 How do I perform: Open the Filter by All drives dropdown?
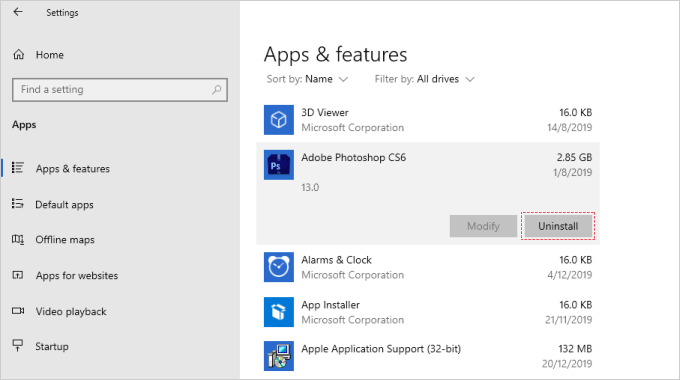tap(425, 79)
